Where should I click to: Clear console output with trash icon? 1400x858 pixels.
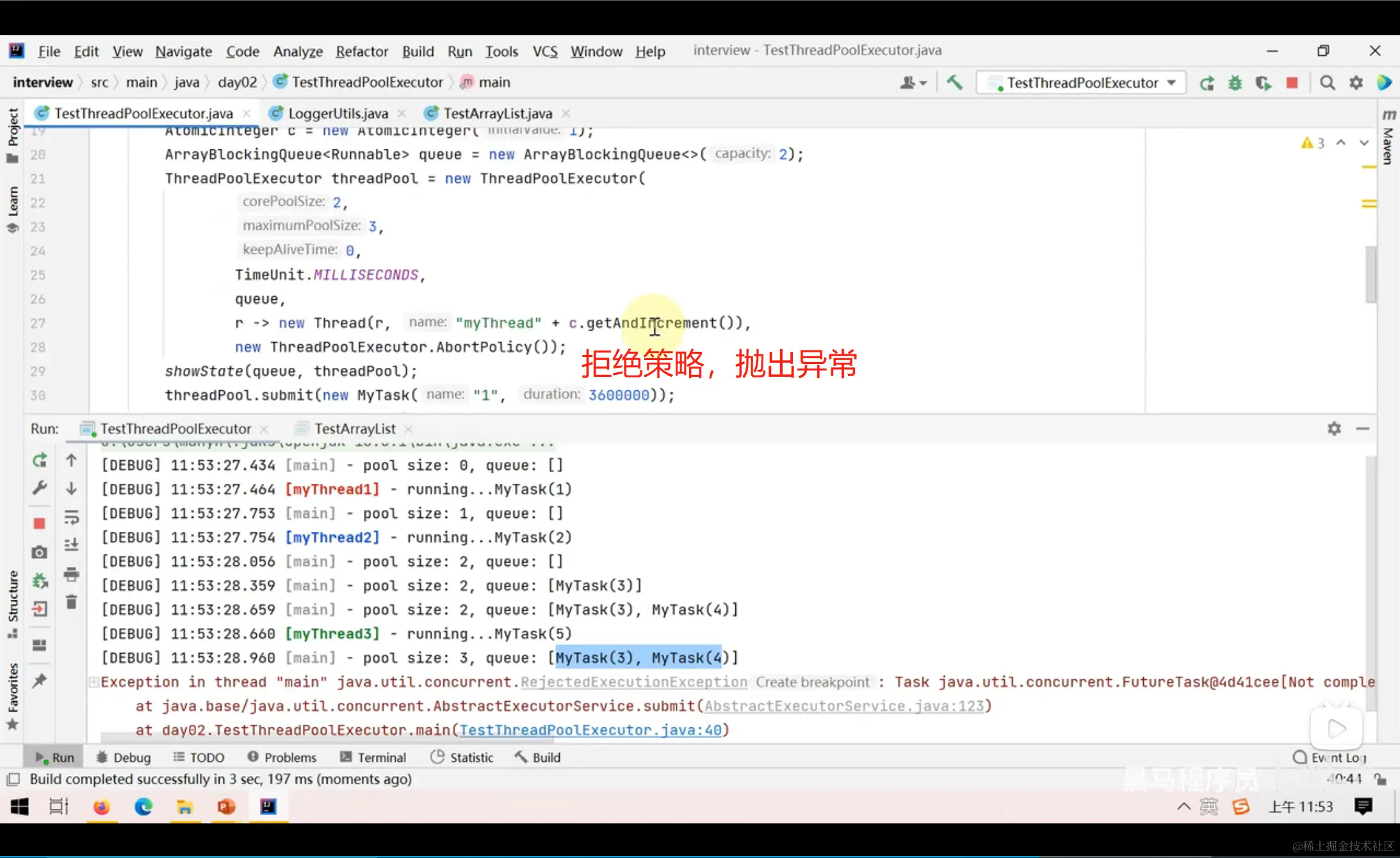tap(72, 602)
